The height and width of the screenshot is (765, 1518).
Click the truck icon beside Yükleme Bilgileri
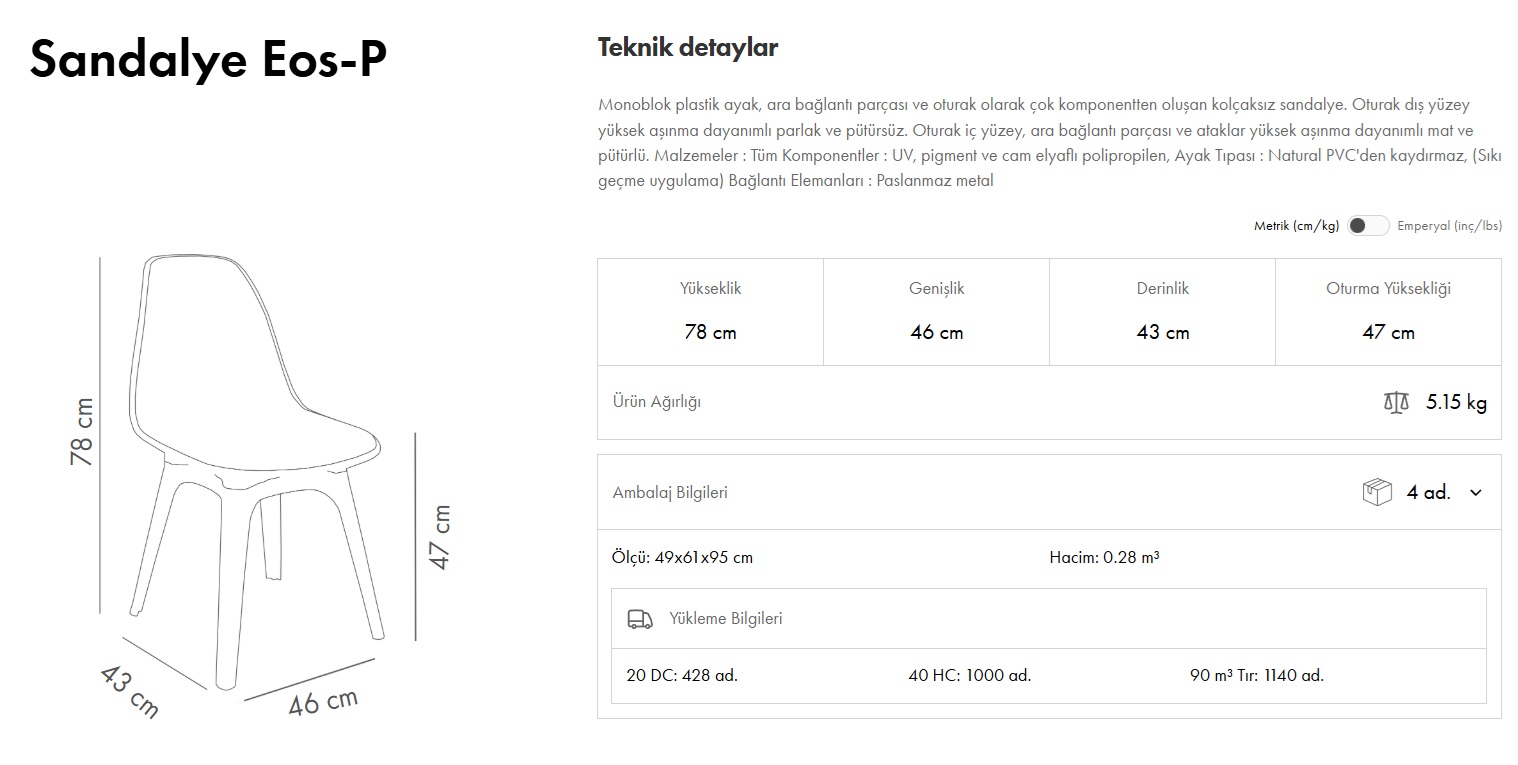click(x=640, y=619)
